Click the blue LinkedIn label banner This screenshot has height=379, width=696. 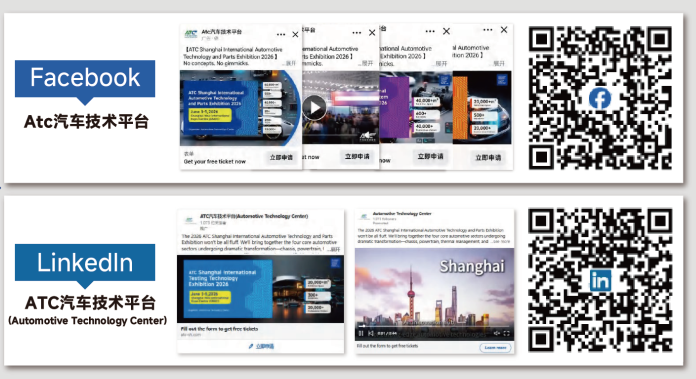pos(85,262)
